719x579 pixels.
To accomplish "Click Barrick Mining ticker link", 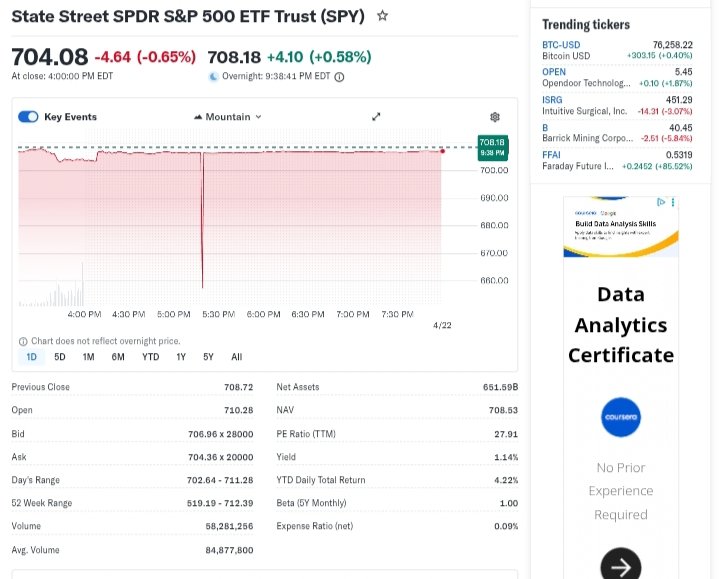I will [587, 138].
